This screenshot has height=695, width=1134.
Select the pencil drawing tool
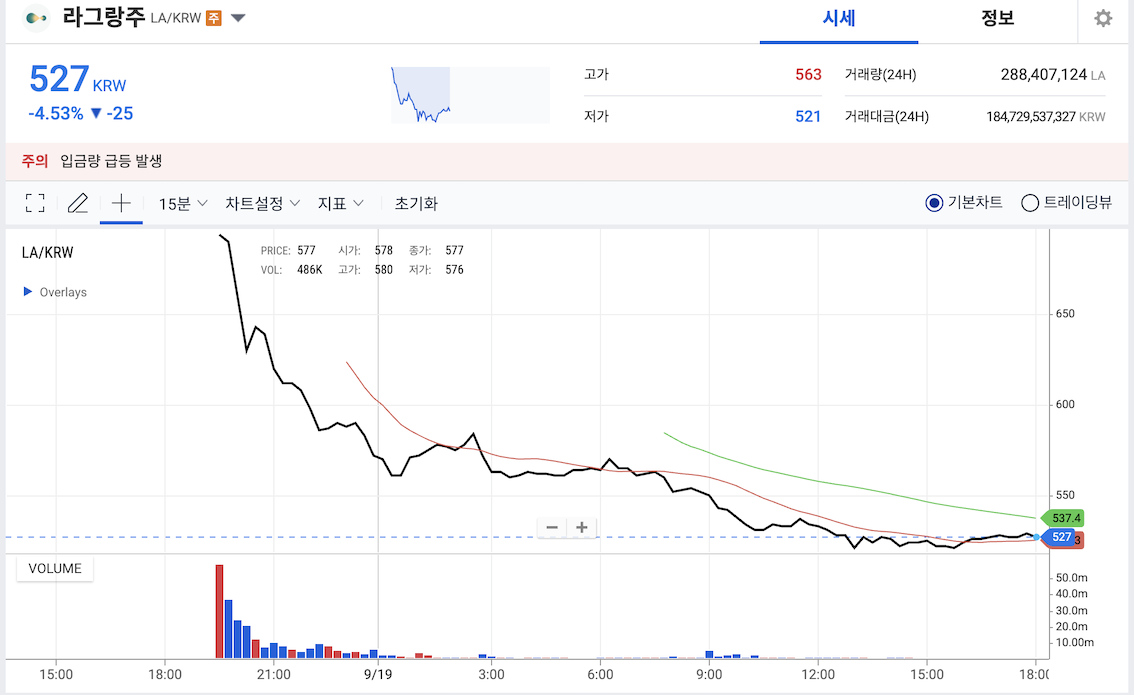pyautogui.click(x=78, y=203)
